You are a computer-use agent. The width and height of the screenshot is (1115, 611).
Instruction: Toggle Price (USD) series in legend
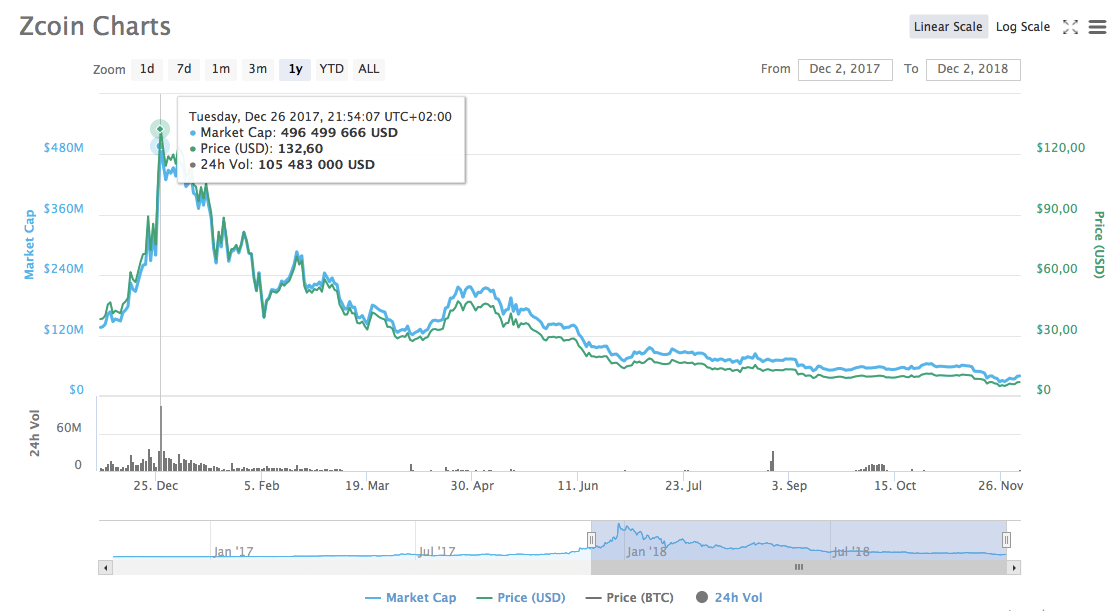521,597
